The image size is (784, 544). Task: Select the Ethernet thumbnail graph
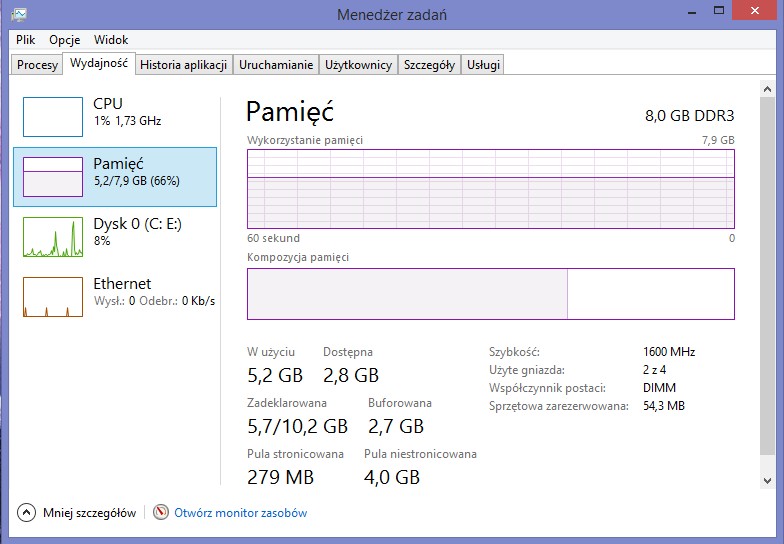click(x=52, y=296)
